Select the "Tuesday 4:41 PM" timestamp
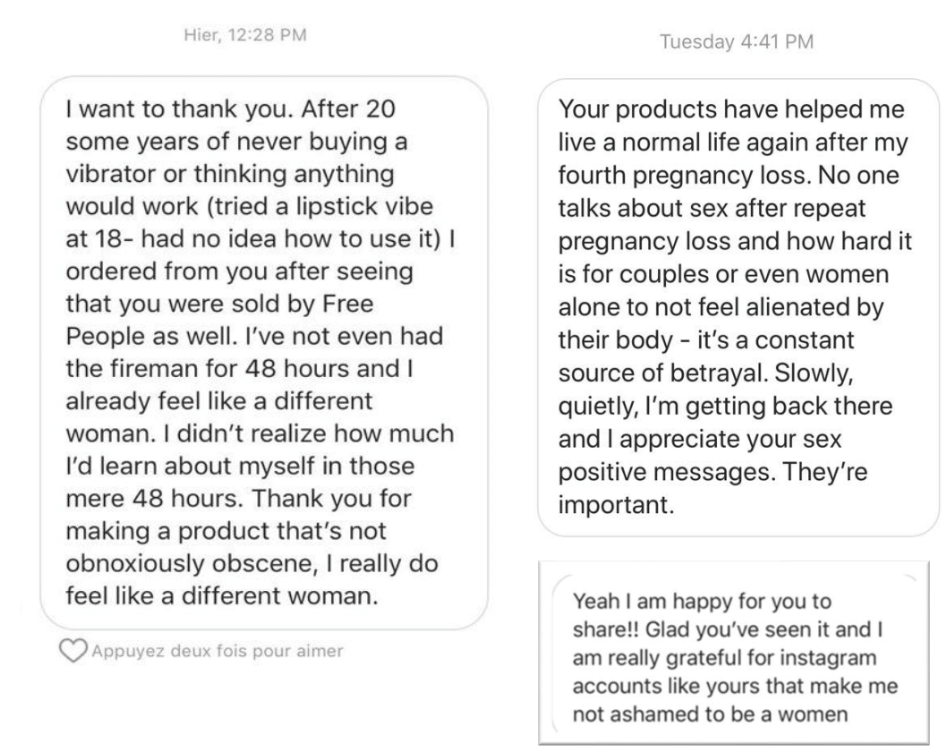The image size is (951, 753). pyautogui.click(x=736, y=41)
